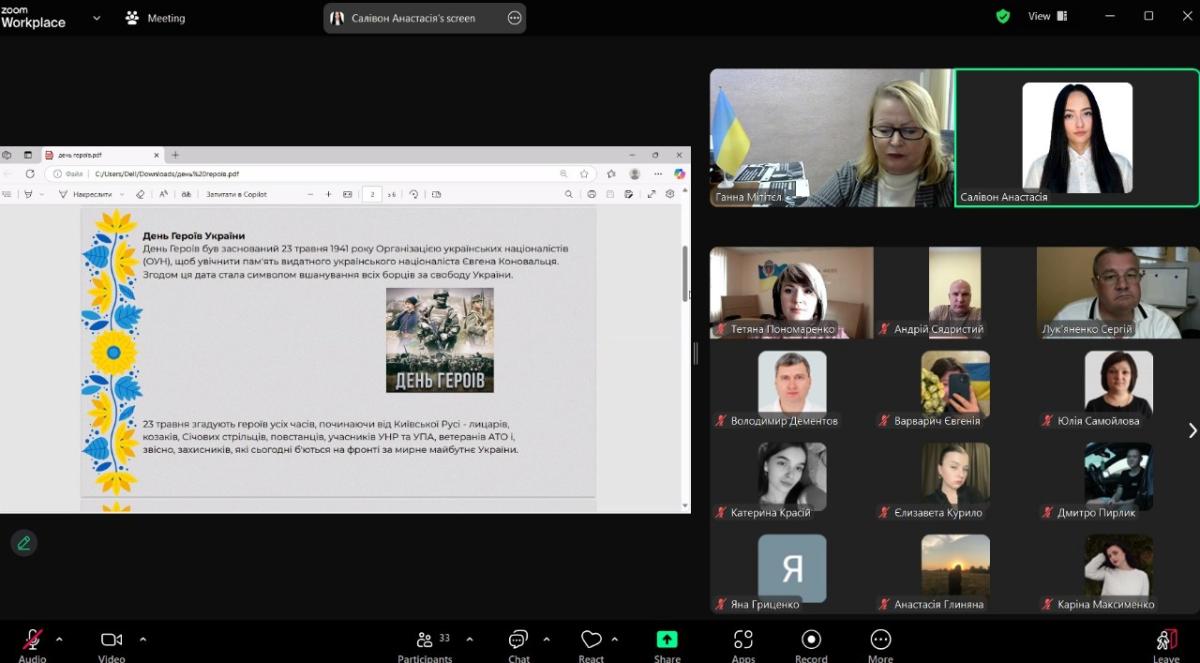Open the More options icon
This screenshot has height=663, width=1200.
880,642
